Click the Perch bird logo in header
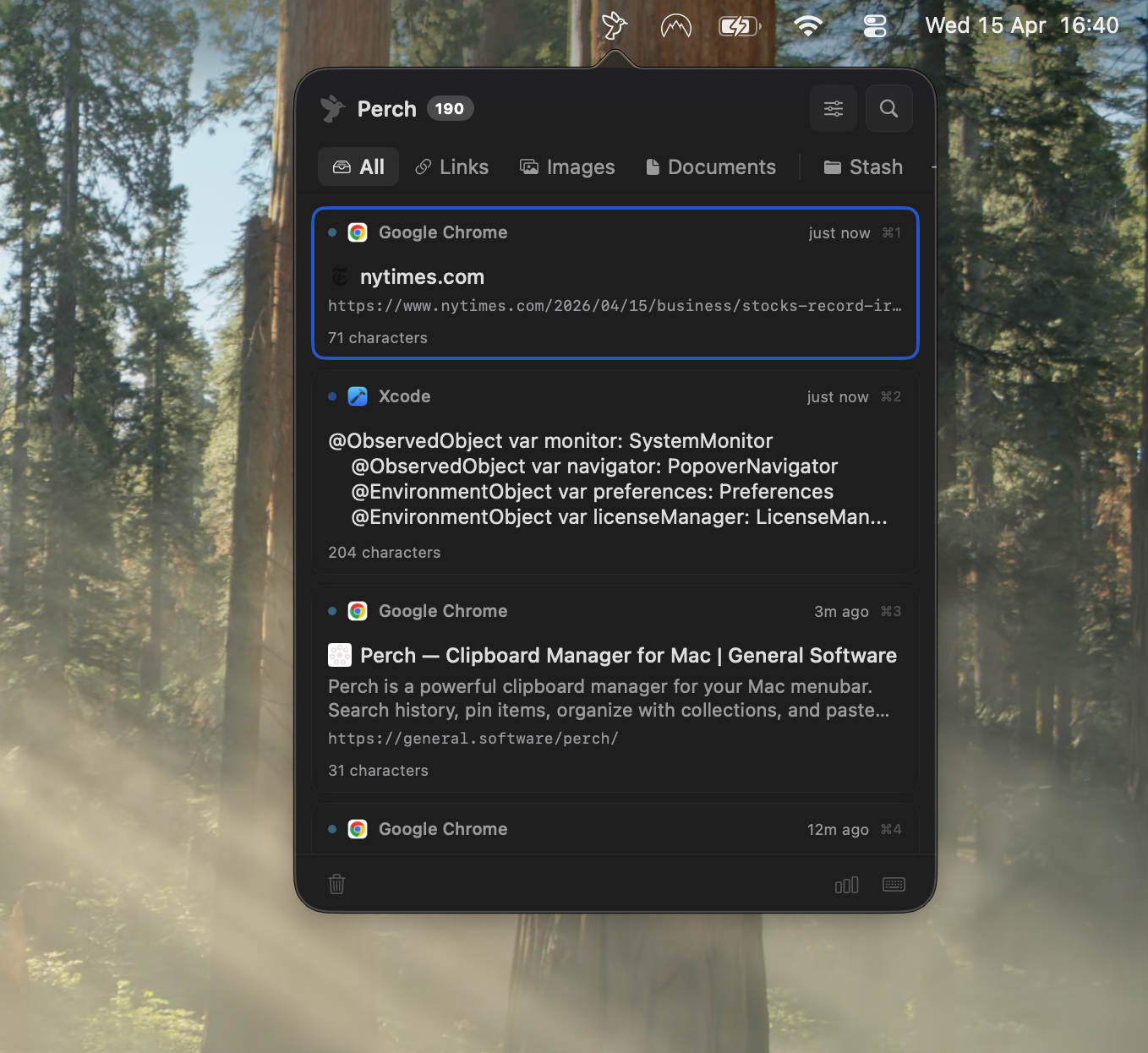1148x1053 pixels. pyautogui.click(x=333, y=109)
